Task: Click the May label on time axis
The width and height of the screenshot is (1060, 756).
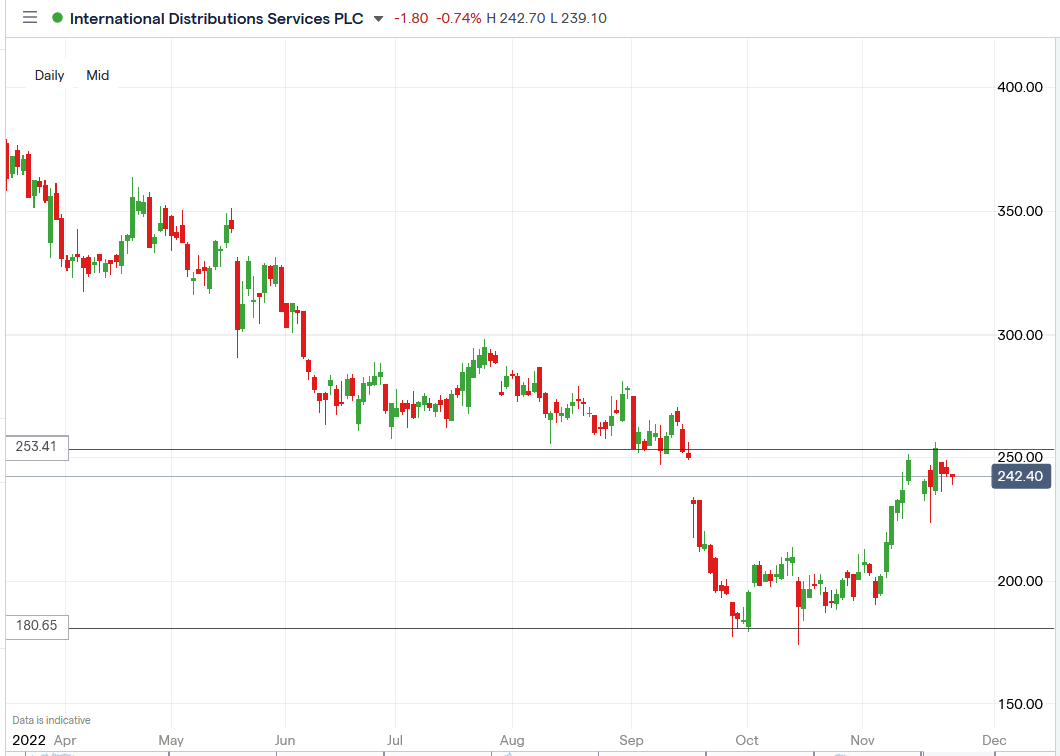Action: point(171,740)
